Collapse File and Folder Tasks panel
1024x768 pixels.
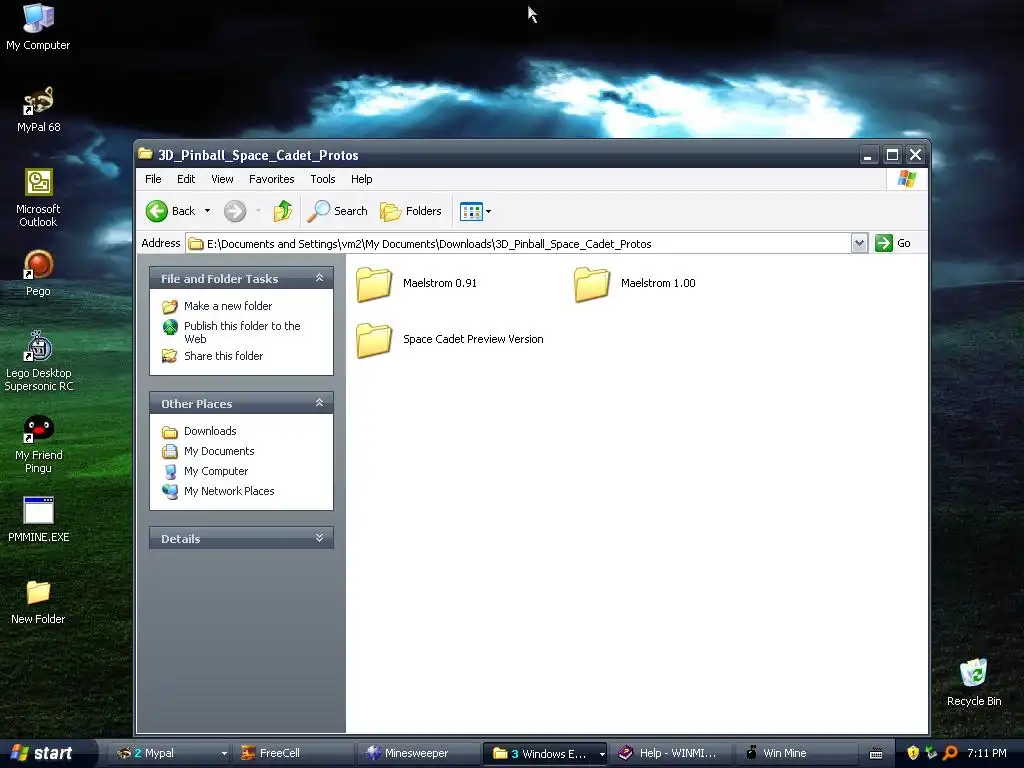pos(319,278)
